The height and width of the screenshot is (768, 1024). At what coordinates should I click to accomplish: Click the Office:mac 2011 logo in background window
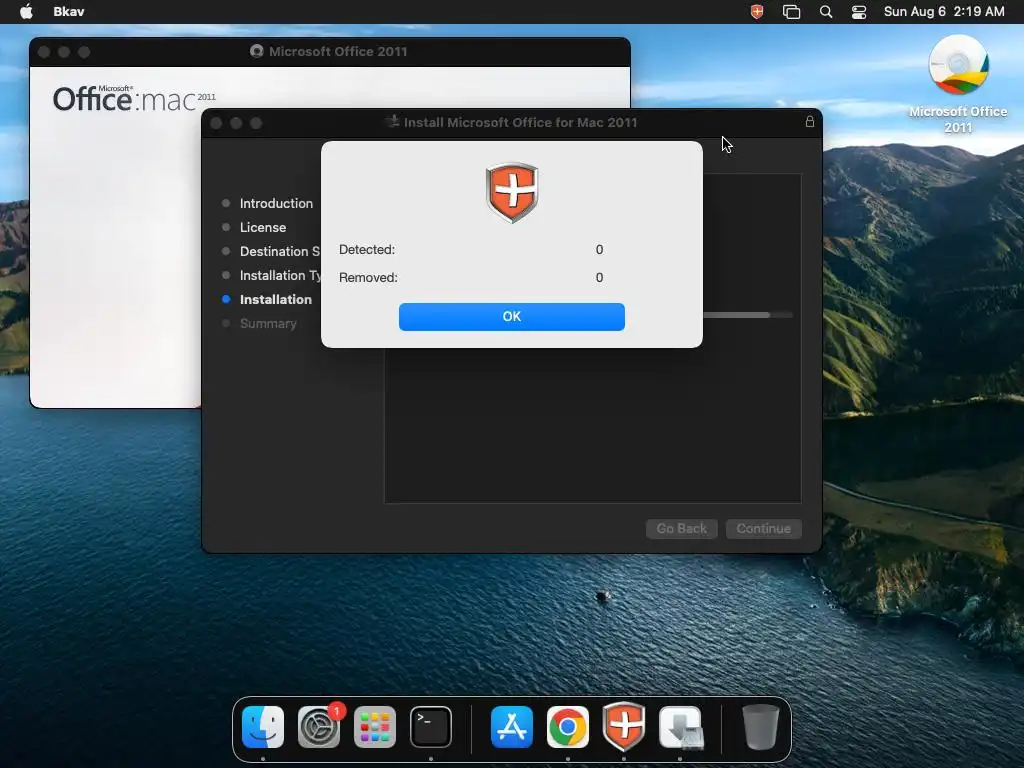pos(134,99)
